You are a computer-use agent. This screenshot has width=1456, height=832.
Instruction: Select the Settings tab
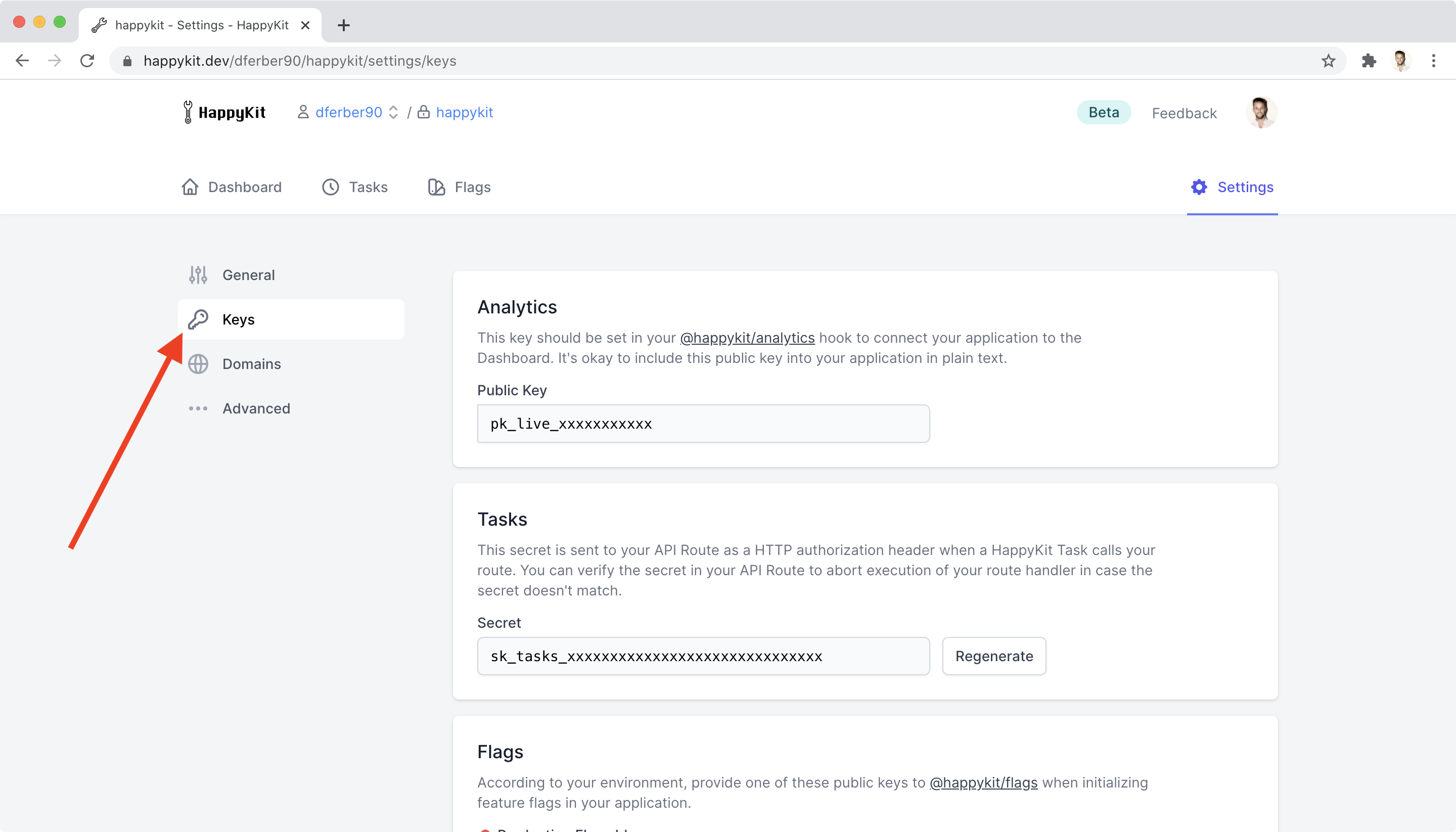(1232, 187)
